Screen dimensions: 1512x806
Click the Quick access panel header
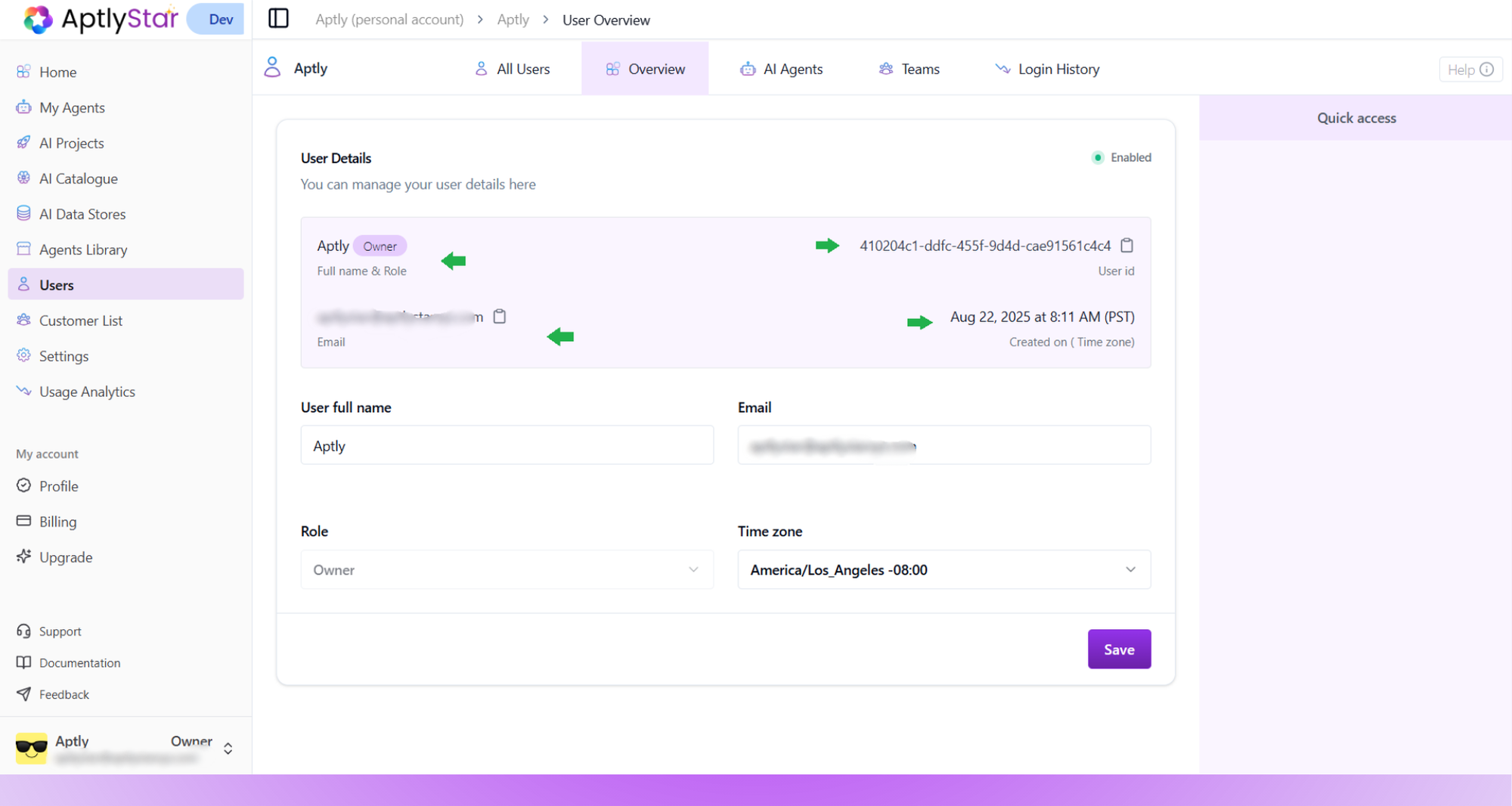pos(1356,118)
